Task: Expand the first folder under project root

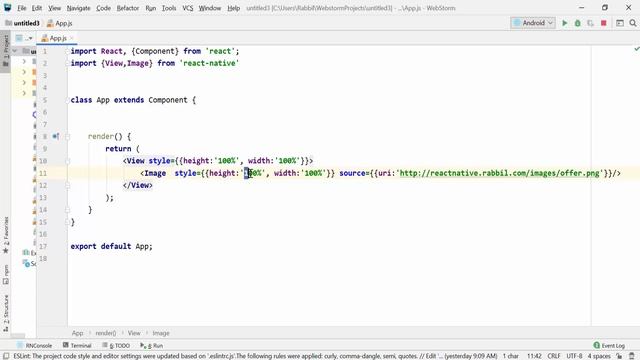Action: point(24,62)
